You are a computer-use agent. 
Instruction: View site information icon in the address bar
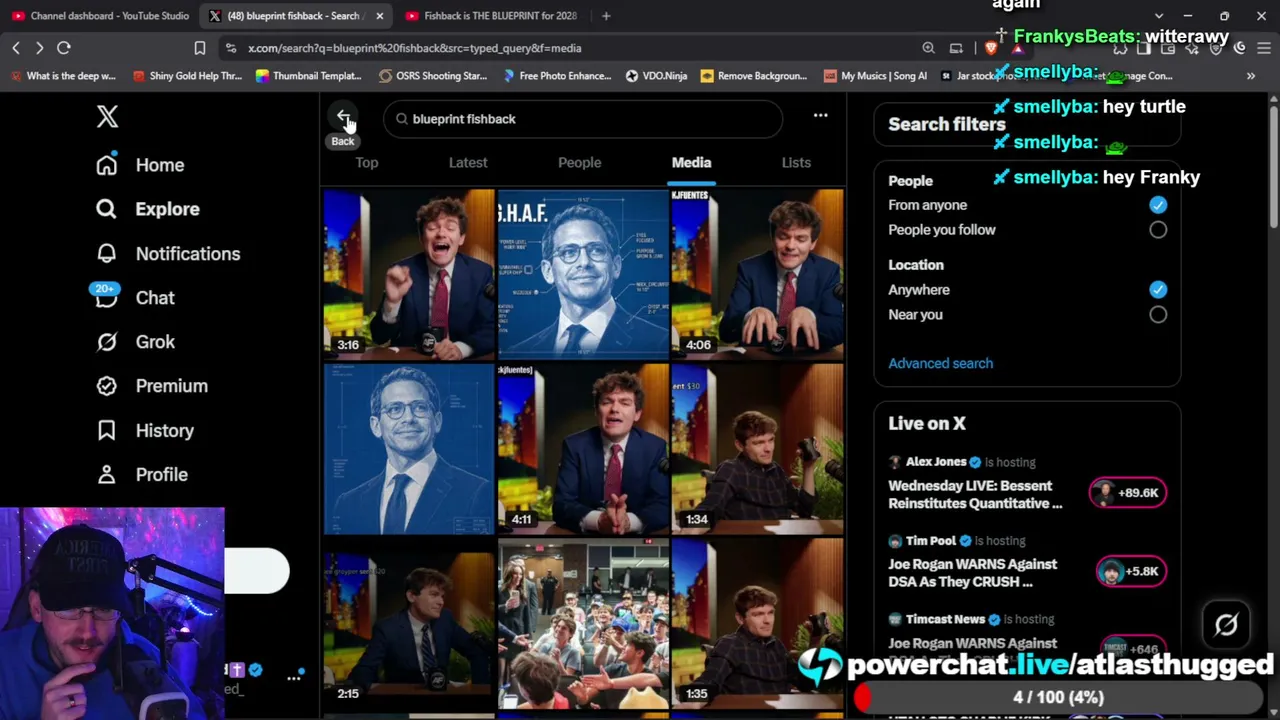[x=231, y=48]
